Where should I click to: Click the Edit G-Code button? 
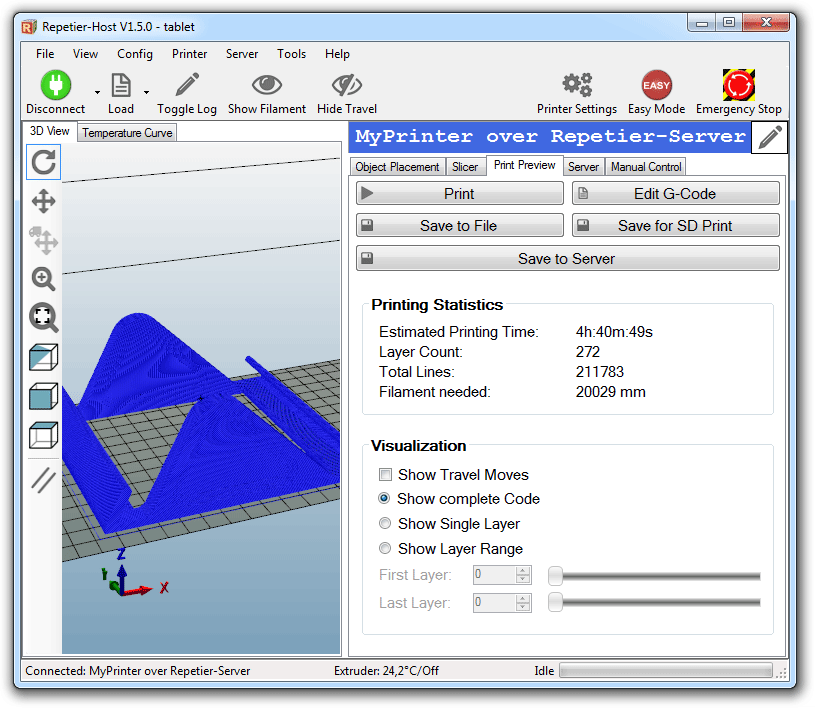675,194
